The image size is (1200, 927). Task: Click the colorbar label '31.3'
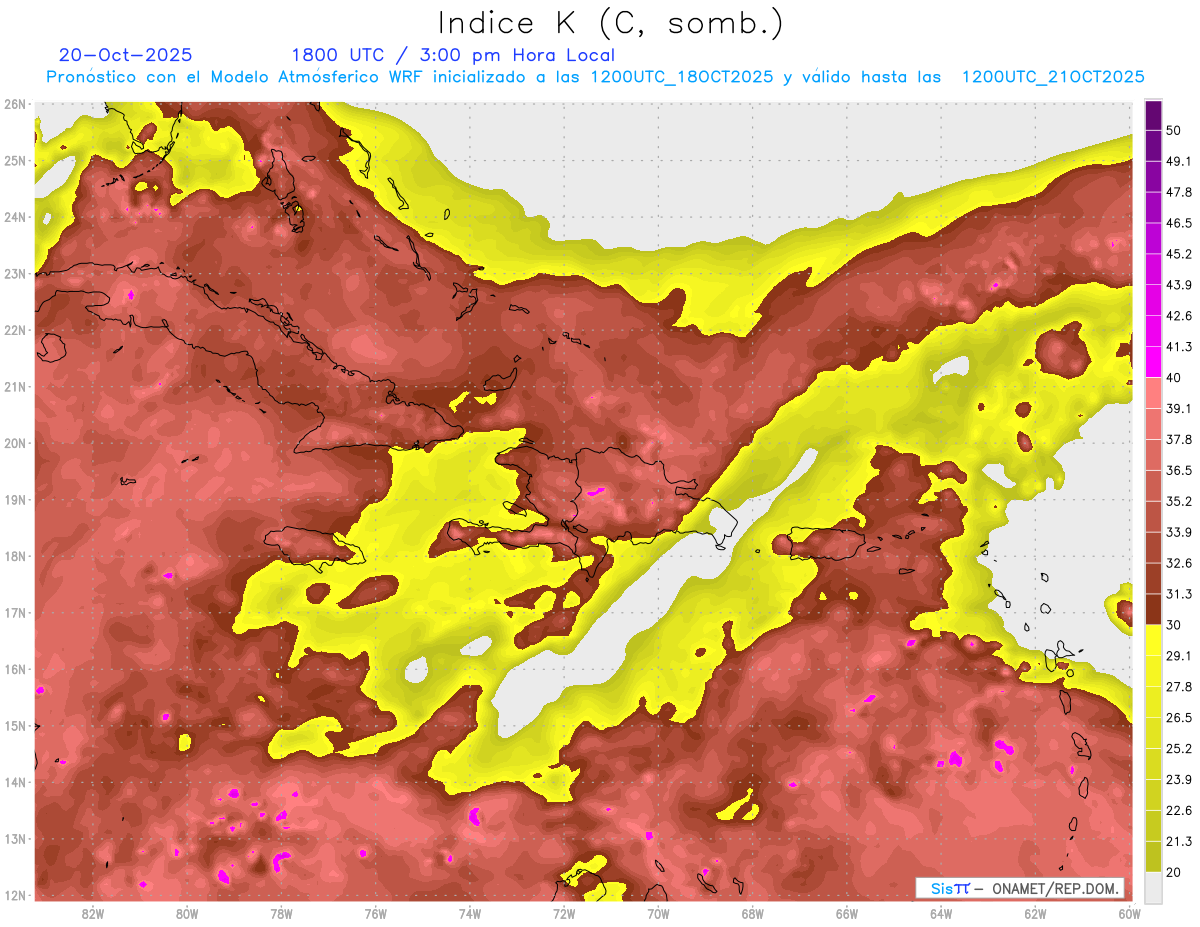coord(1179,594)
